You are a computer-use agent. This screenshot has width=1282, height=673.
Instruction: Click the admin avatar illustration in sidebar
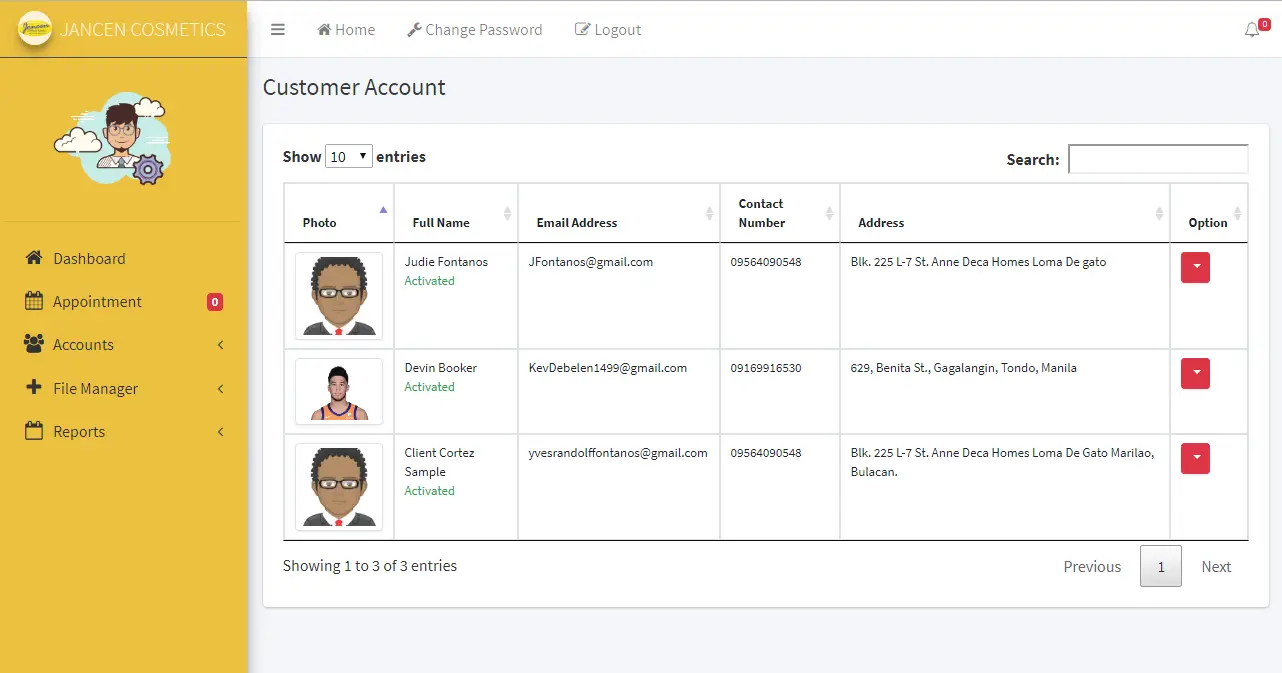(x=115, y=140)
